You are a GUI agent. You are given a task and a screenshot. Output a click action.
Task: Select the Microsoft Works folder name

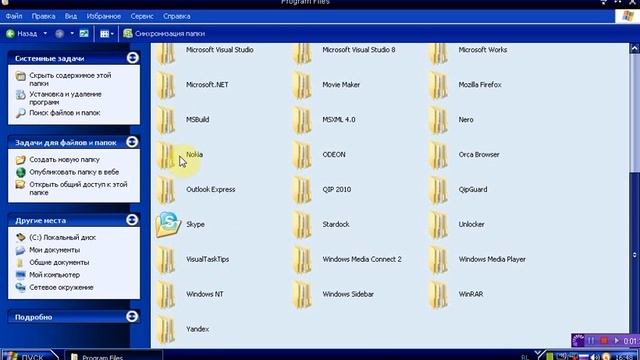click(x=483, y=50)
